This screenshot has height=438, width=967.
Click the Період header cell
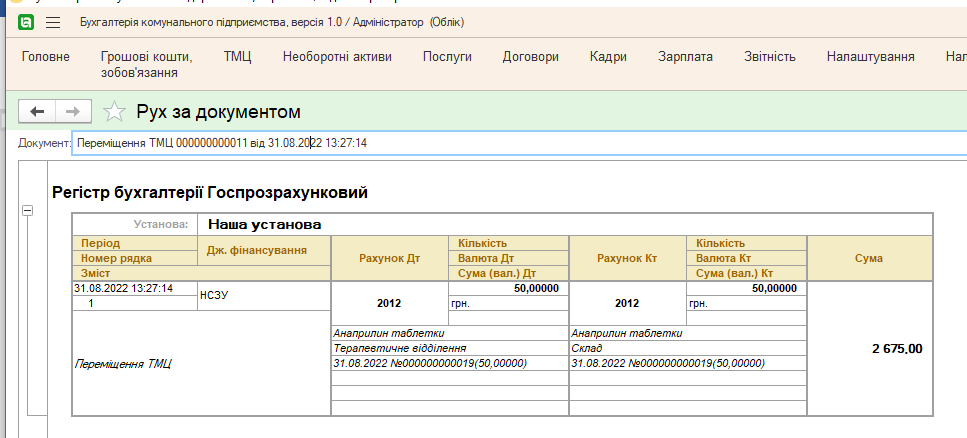pos(135,243)
